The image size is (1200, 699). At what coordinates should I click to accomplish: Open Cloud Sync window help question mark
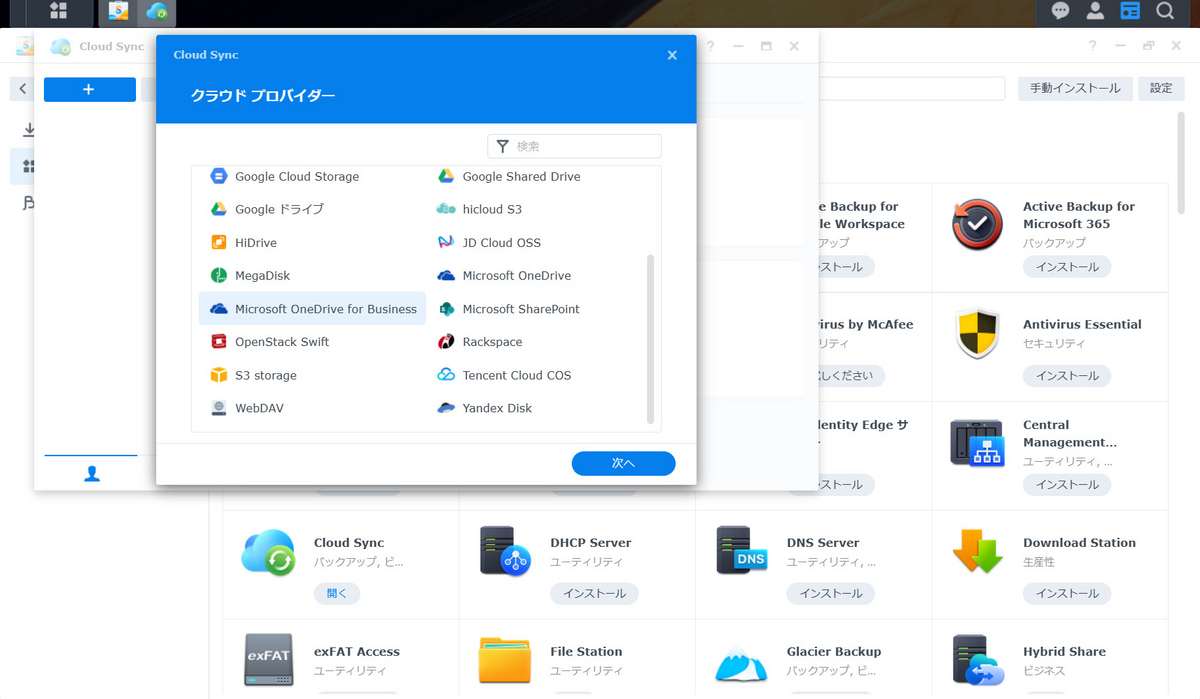pyautogui.click(x=711, y=46)
